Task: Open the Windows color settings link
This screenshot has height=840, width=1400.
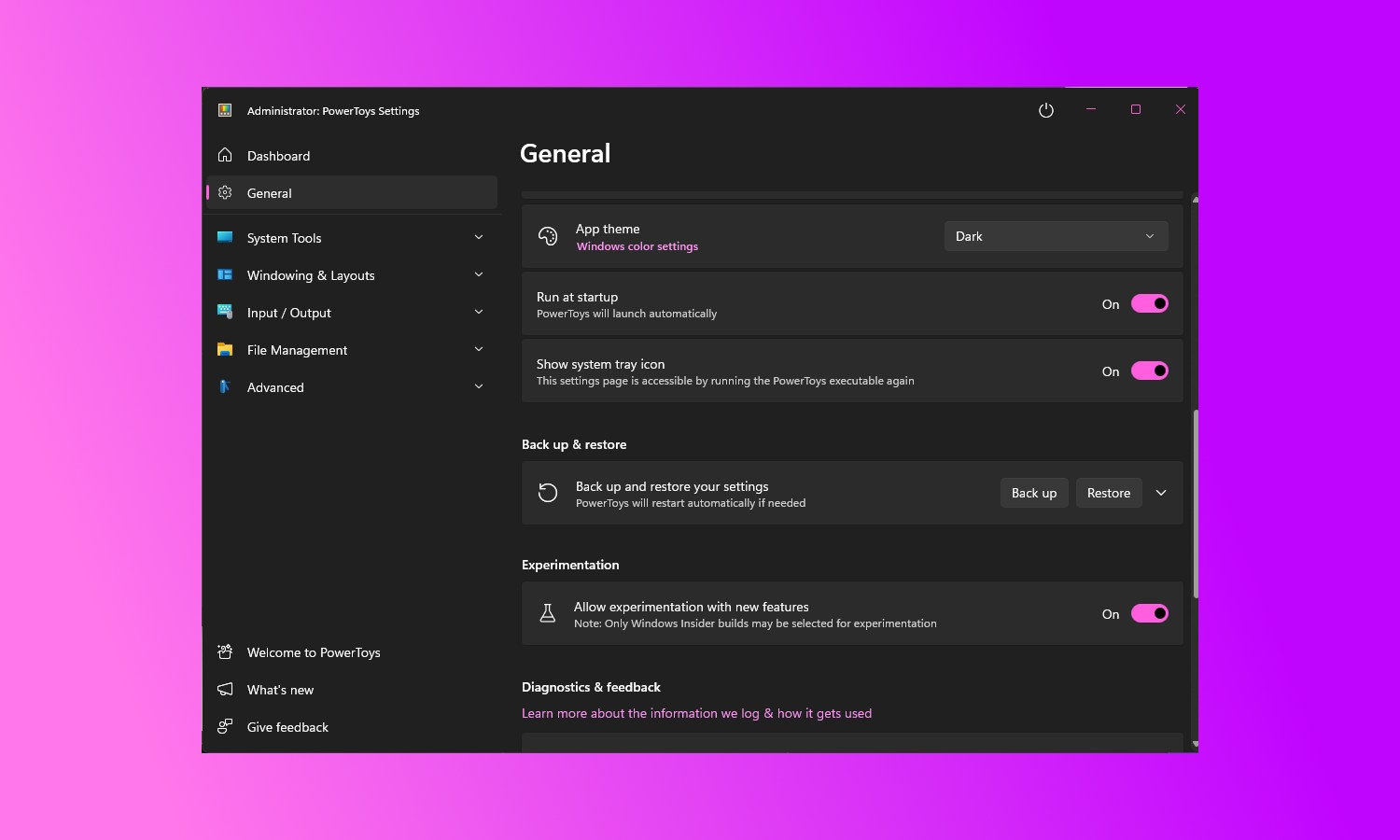Action: coord(637,246)
